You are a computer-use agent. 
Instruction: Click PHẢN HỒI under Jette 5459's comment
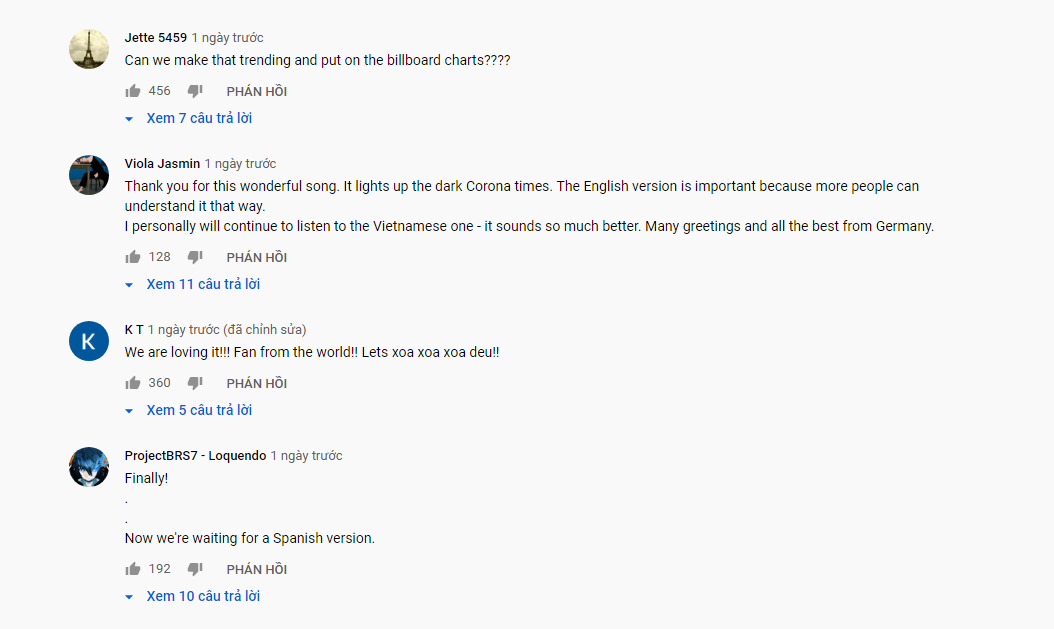257,91
